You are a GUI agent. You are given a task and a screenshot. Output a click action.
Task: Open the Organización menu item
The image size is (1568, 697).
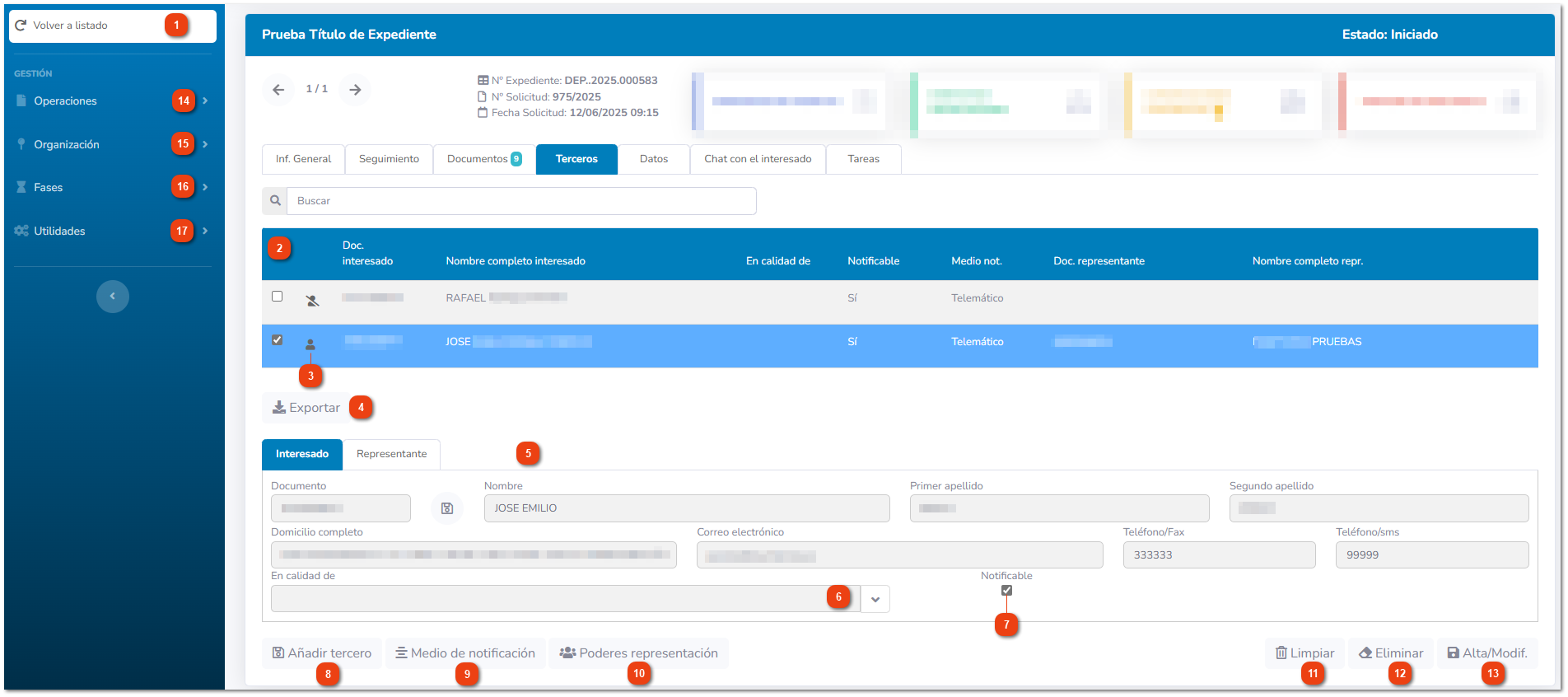point(66,144)
